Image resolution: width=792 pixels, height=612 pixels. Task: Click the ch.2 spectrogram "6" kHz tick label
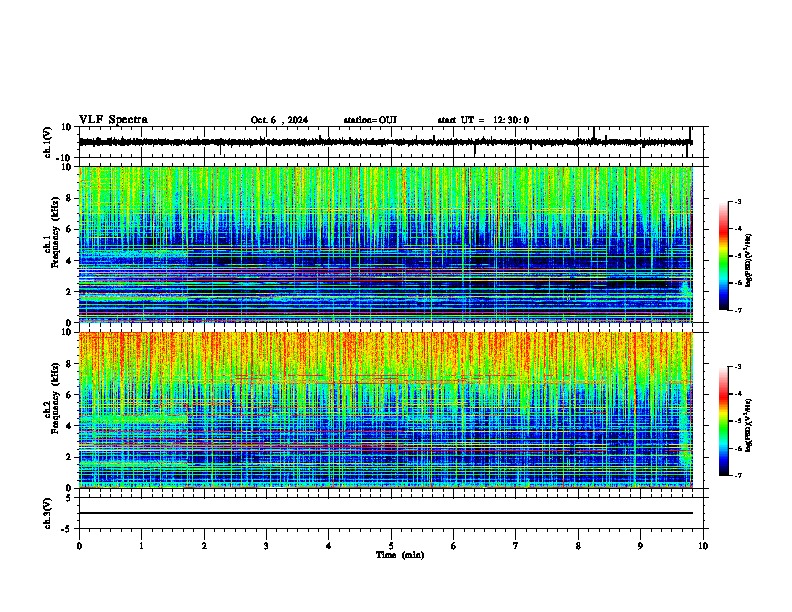pyautogui.click(x=69, y=395)
